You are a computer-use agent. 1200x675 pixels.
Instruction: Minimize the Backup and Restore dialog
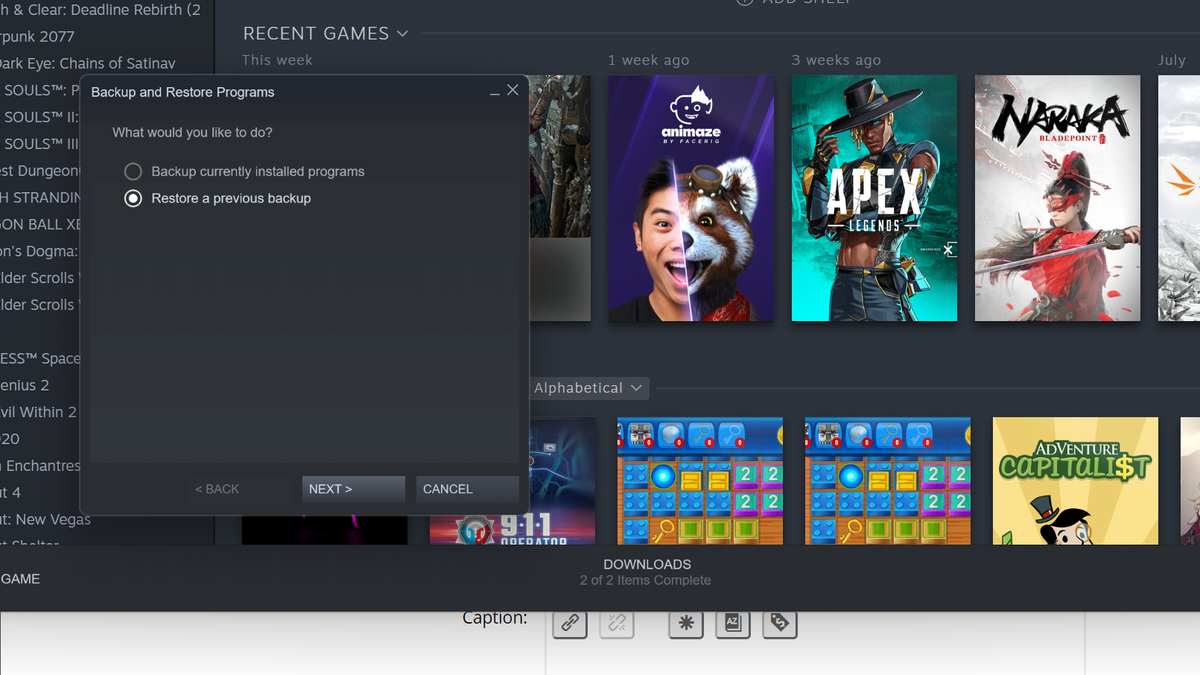(495, 91)
